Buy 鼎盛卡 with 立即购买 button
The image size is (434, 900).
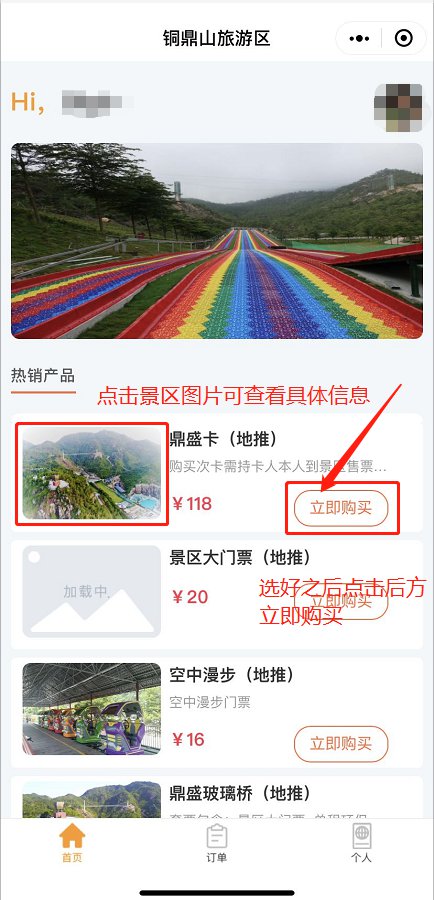coord(341,508)
